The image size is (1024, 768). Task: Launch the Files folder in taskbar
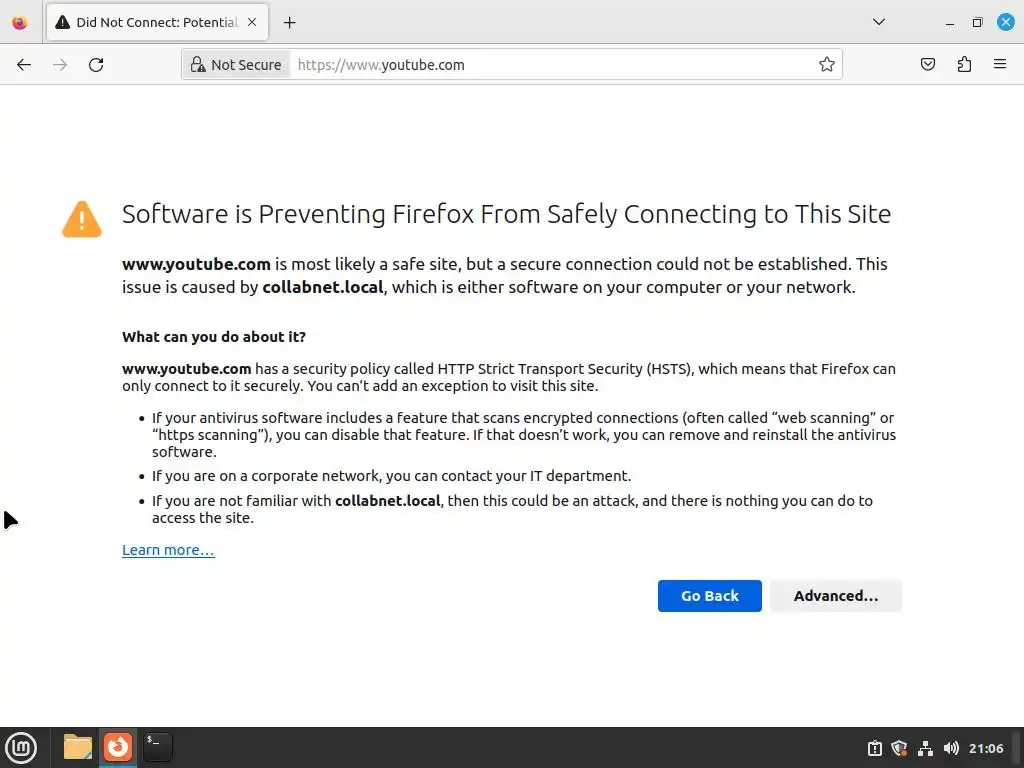pyautogui.click(x=77, y=747)
